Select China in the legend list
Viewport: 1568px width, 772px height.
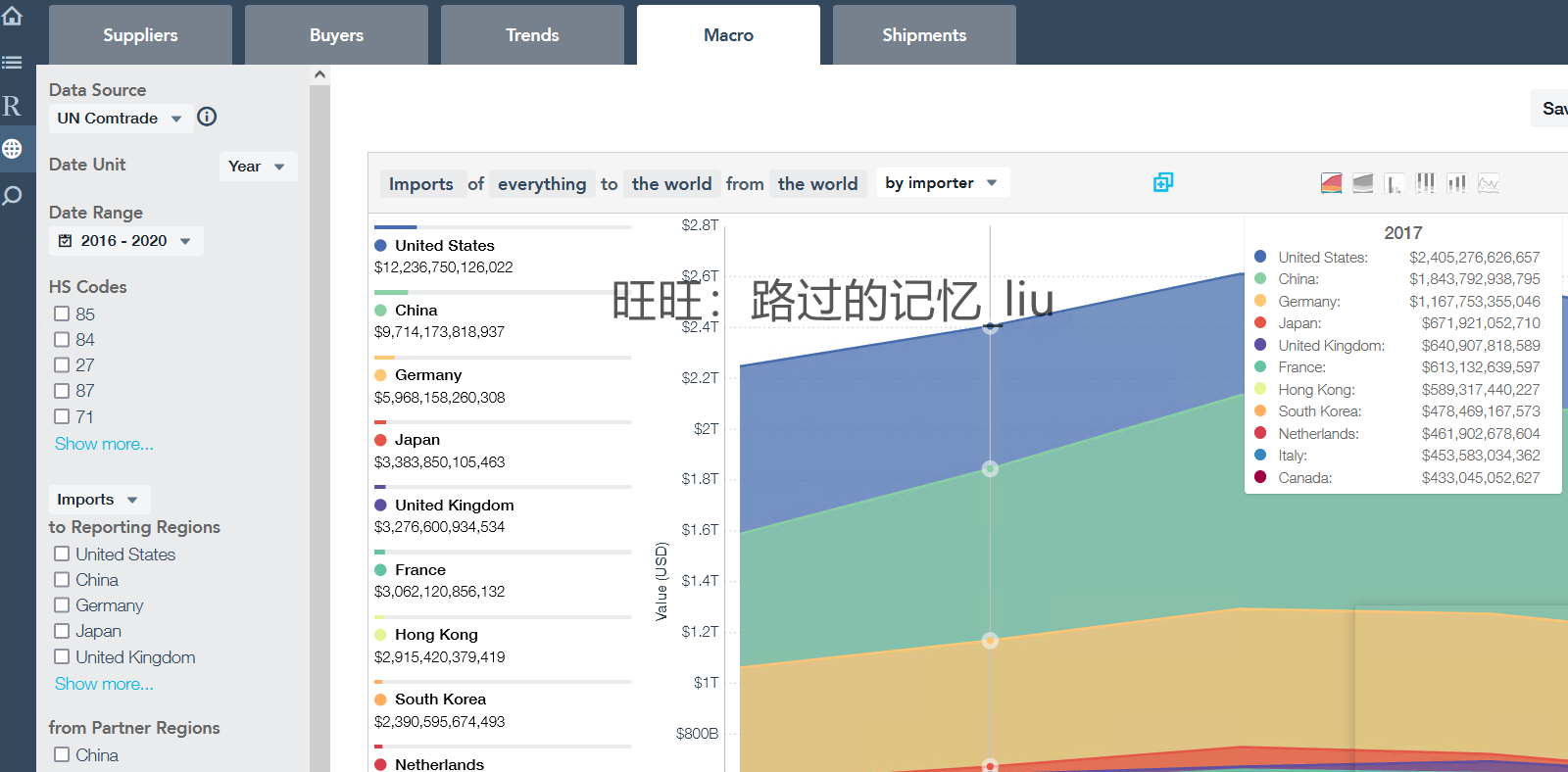point(416,310)
